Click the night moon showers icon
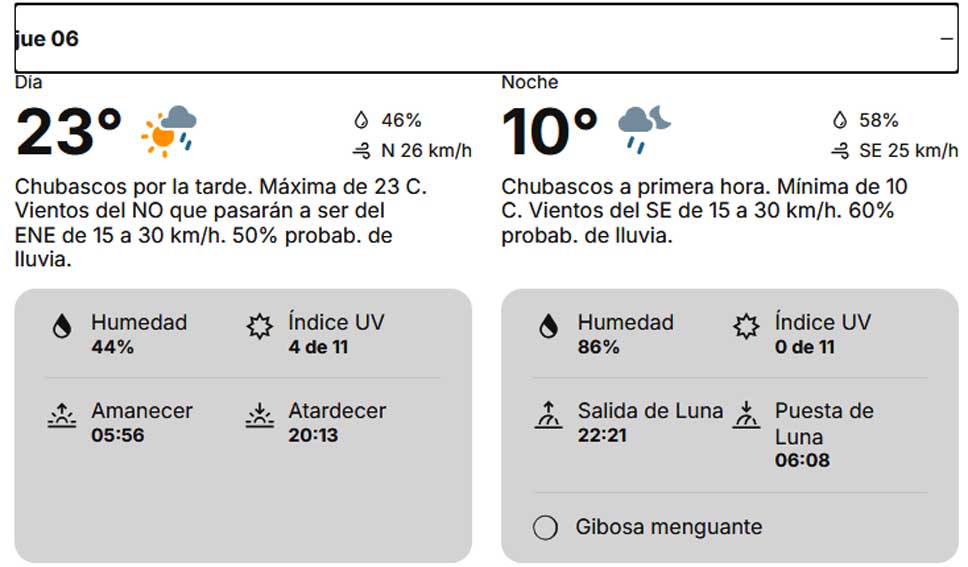968x567 pixels. point(643,129)
